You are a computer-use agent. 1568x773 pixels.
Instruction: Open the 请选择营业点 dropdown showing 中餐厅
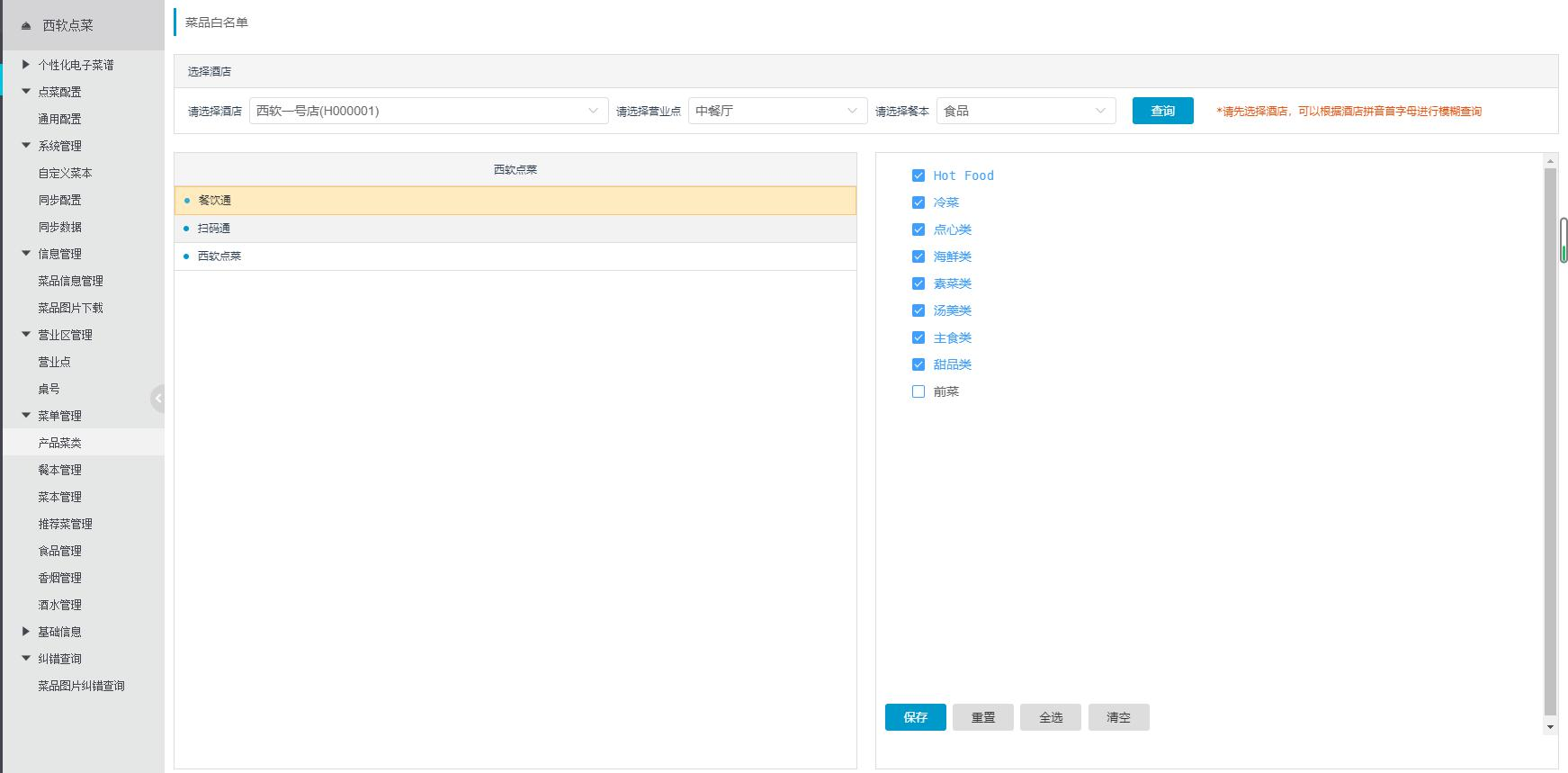pos(777,111)
